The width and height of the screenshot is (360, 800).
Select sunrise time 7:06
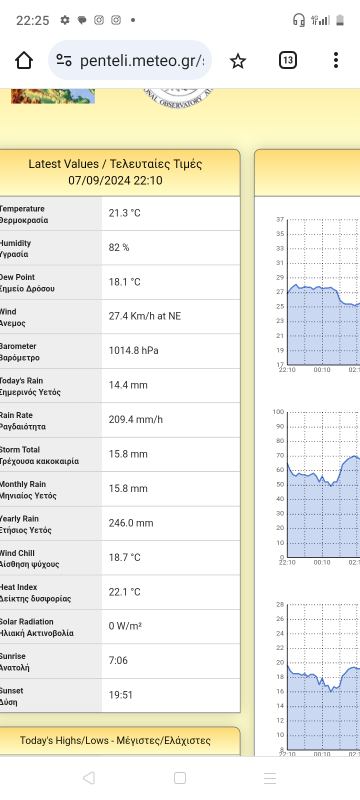click(x=118, y=661)
